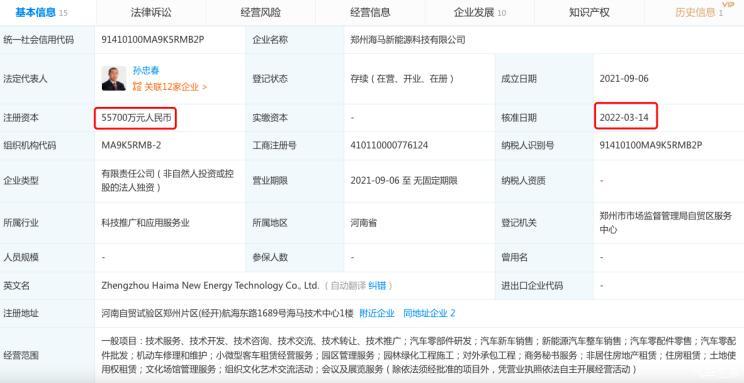Click 纠错 link beside English name
The height and width of the screenshot is (383, 744).
click(x=377, y=286)
